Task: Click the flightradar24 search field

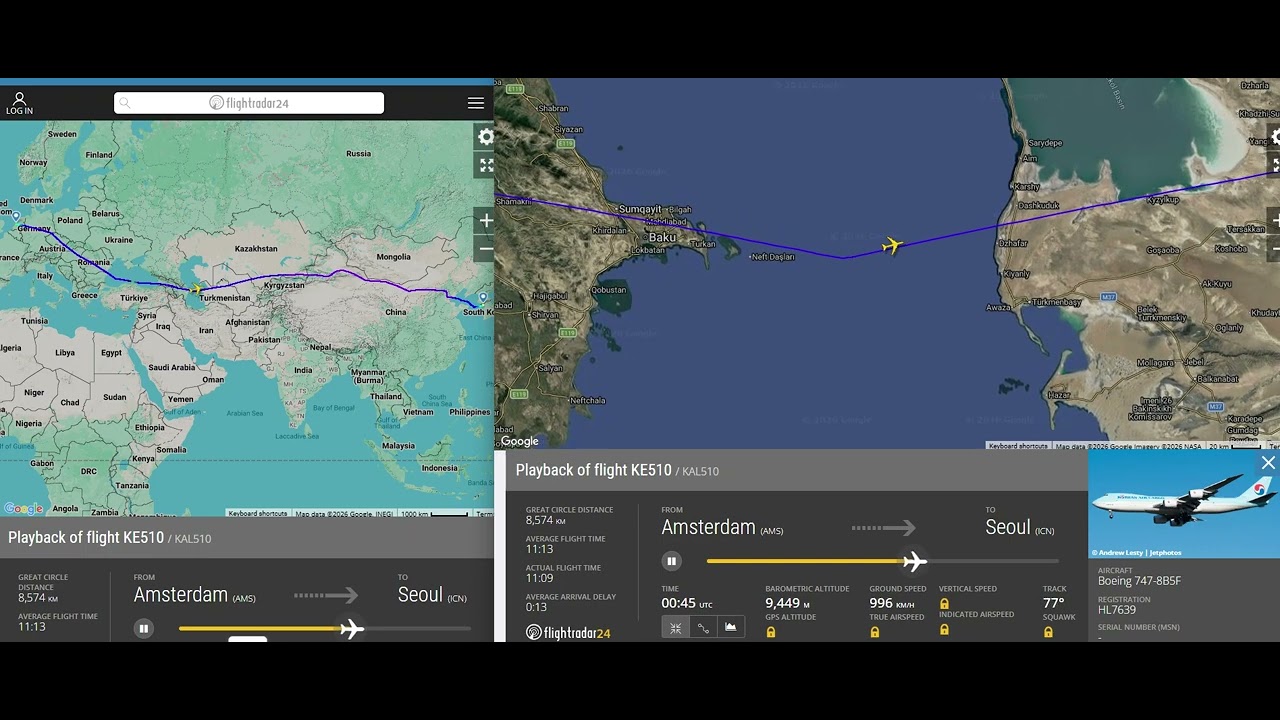Action: click(249, 103)
